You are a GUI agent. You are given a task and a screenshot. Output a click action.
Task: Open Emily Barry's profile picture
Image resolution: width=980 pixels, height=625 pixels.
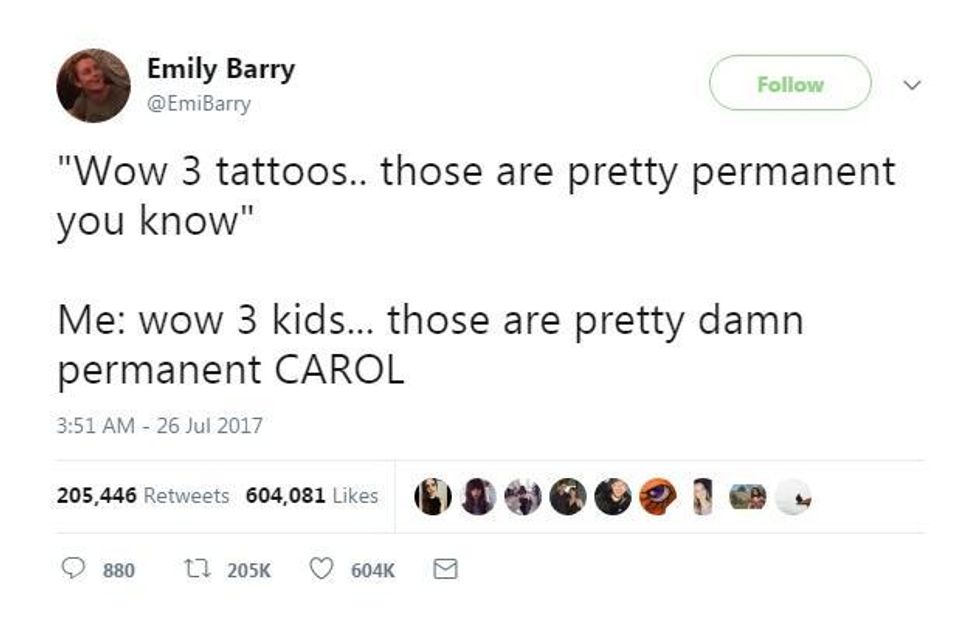coord(93,86)
